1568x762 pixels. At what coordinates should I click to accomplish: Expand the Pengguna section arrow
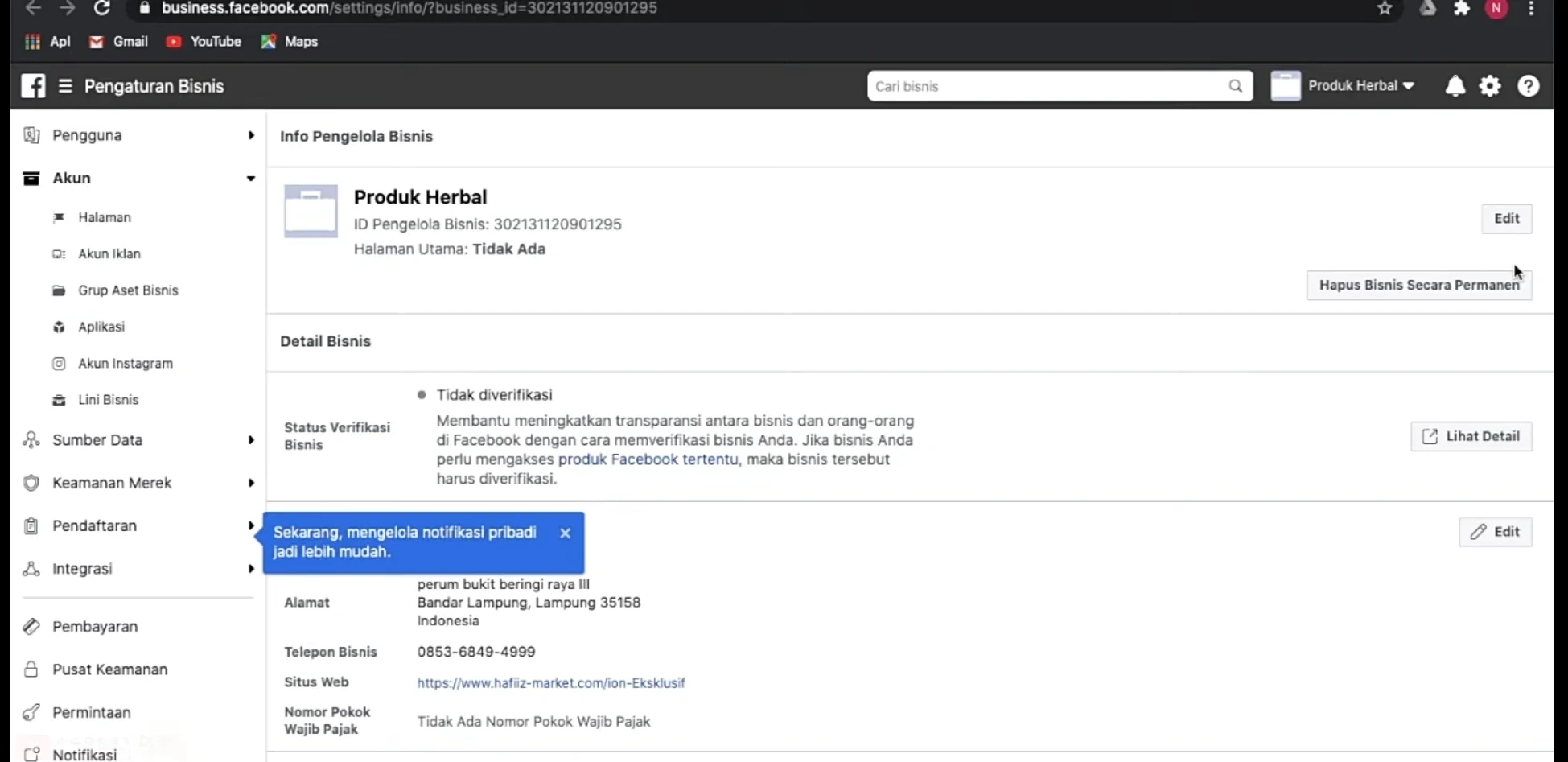[x=251, y=135]
